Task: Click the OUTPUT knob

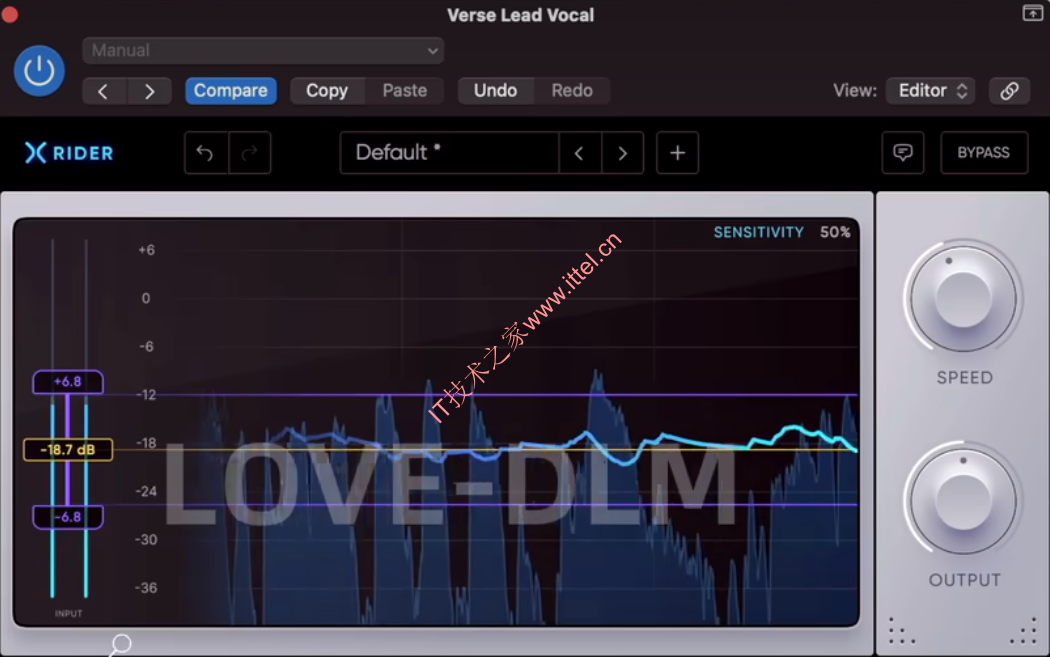Action: tap(963, 500)
